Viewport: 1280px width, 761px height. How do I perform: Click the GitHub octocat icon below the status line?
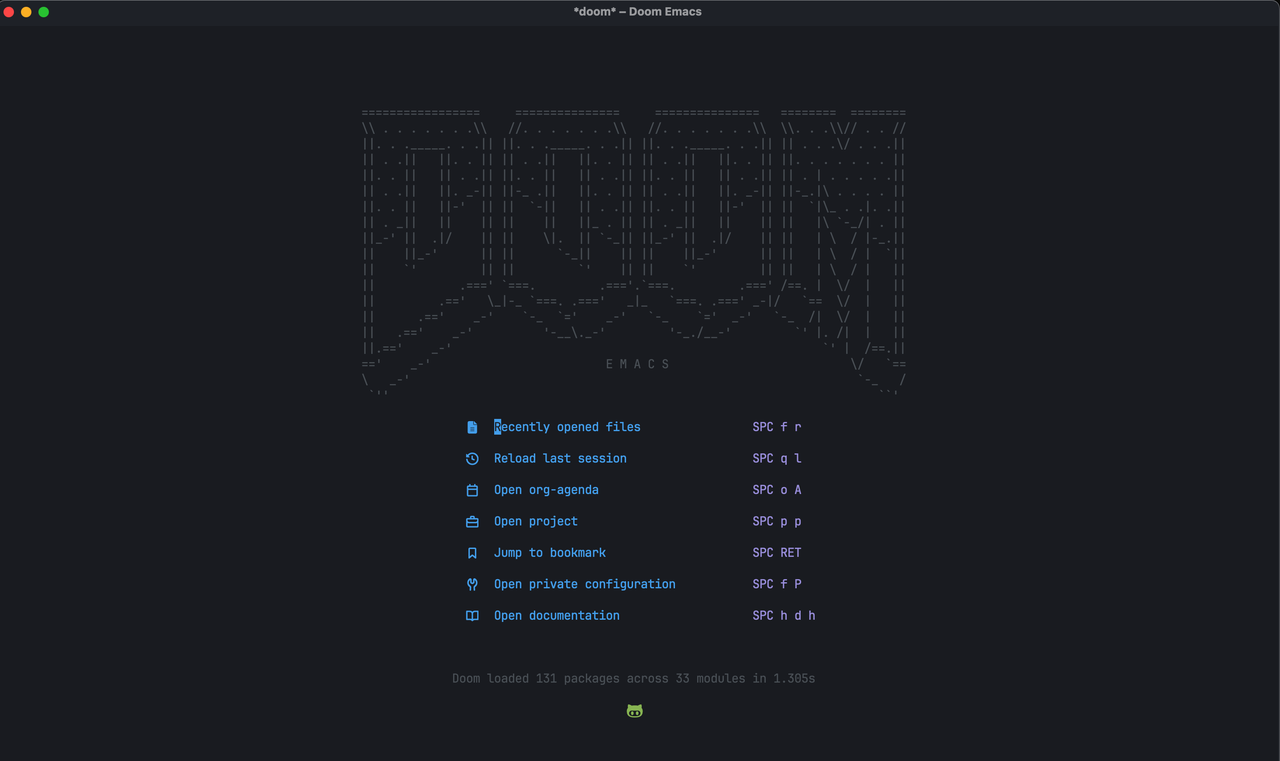click(x=634, y=710)
